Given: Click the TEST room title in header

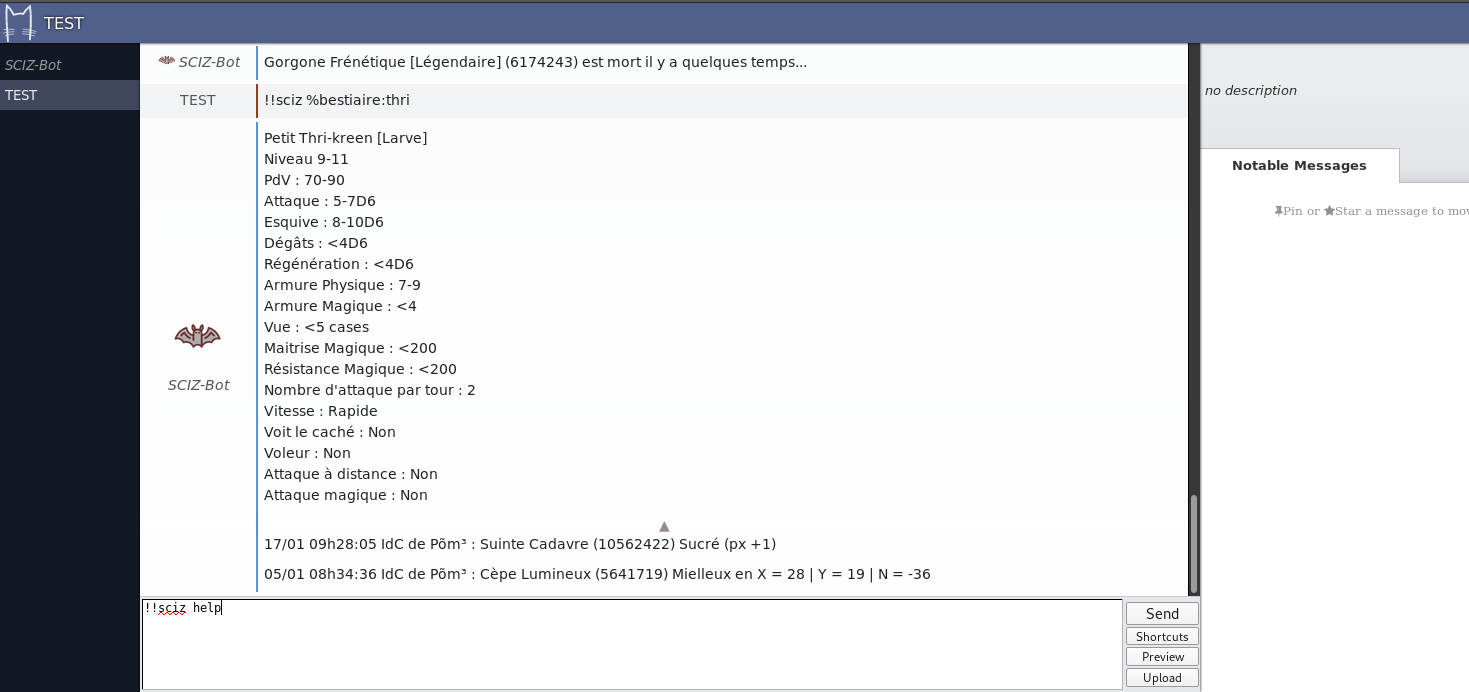Looking at the screenshot, I should tap(64, 23).
